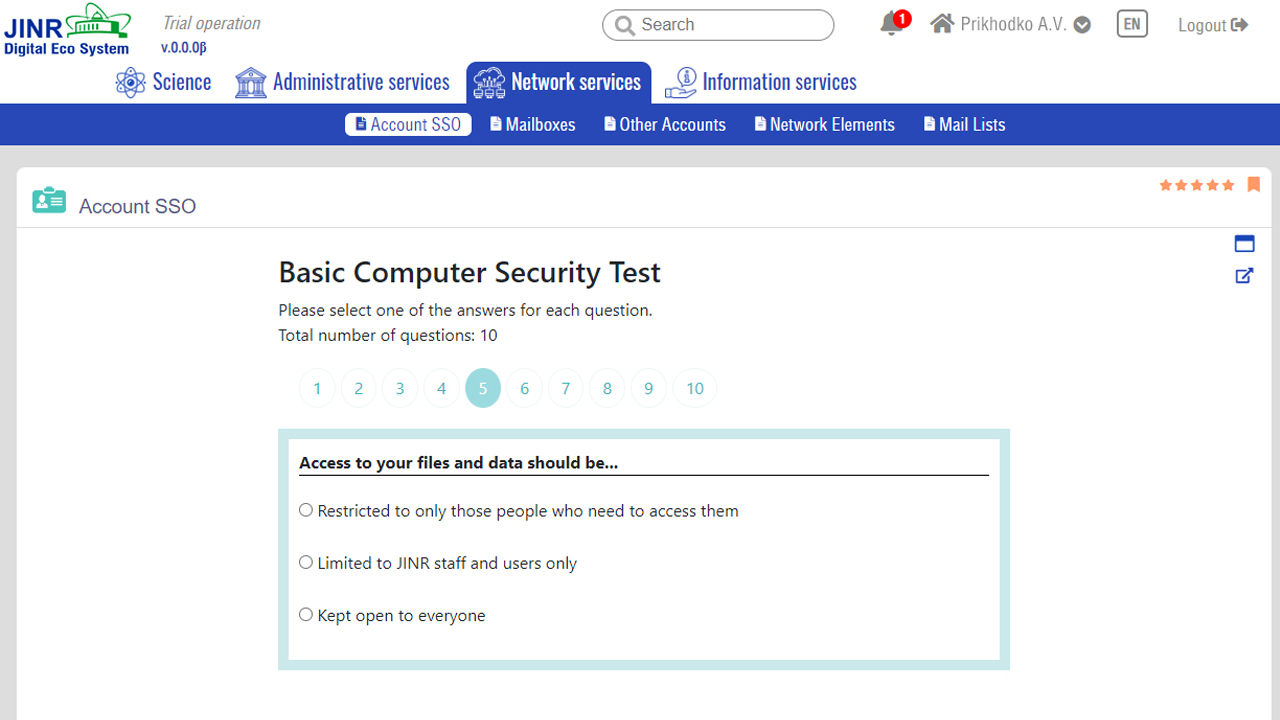Open the Administrative services menu

(x=342, y=82)
